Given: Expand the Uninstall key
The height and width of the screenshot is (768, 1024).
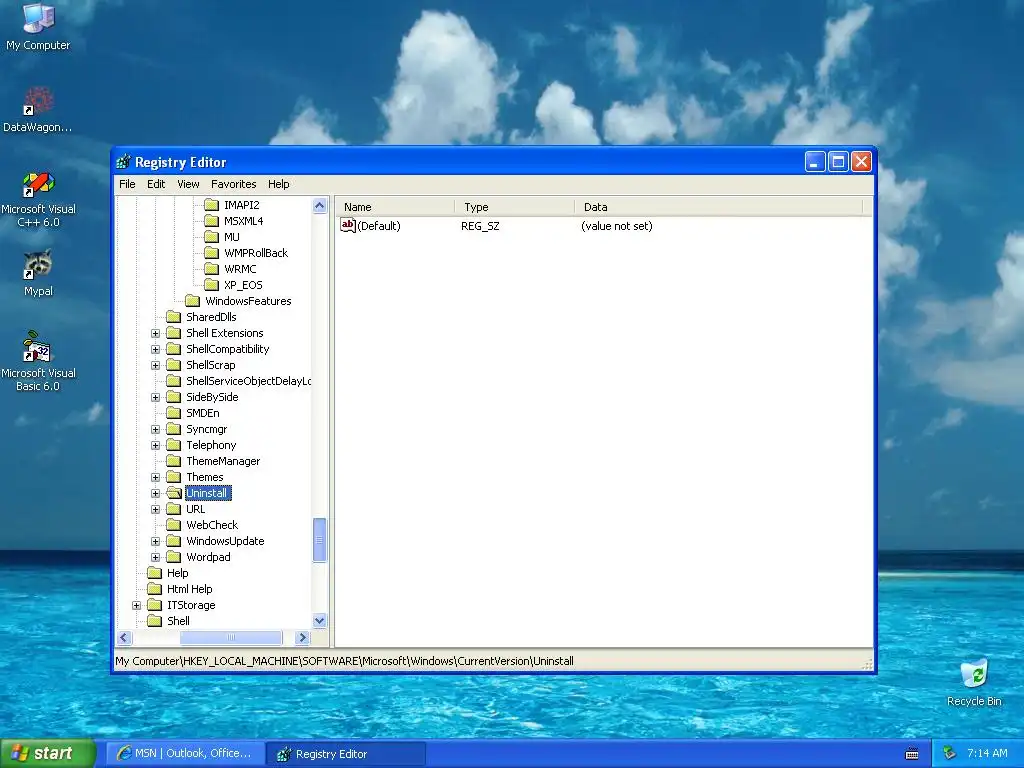Looking at the screenshot, I should click(x=155, y=493).
